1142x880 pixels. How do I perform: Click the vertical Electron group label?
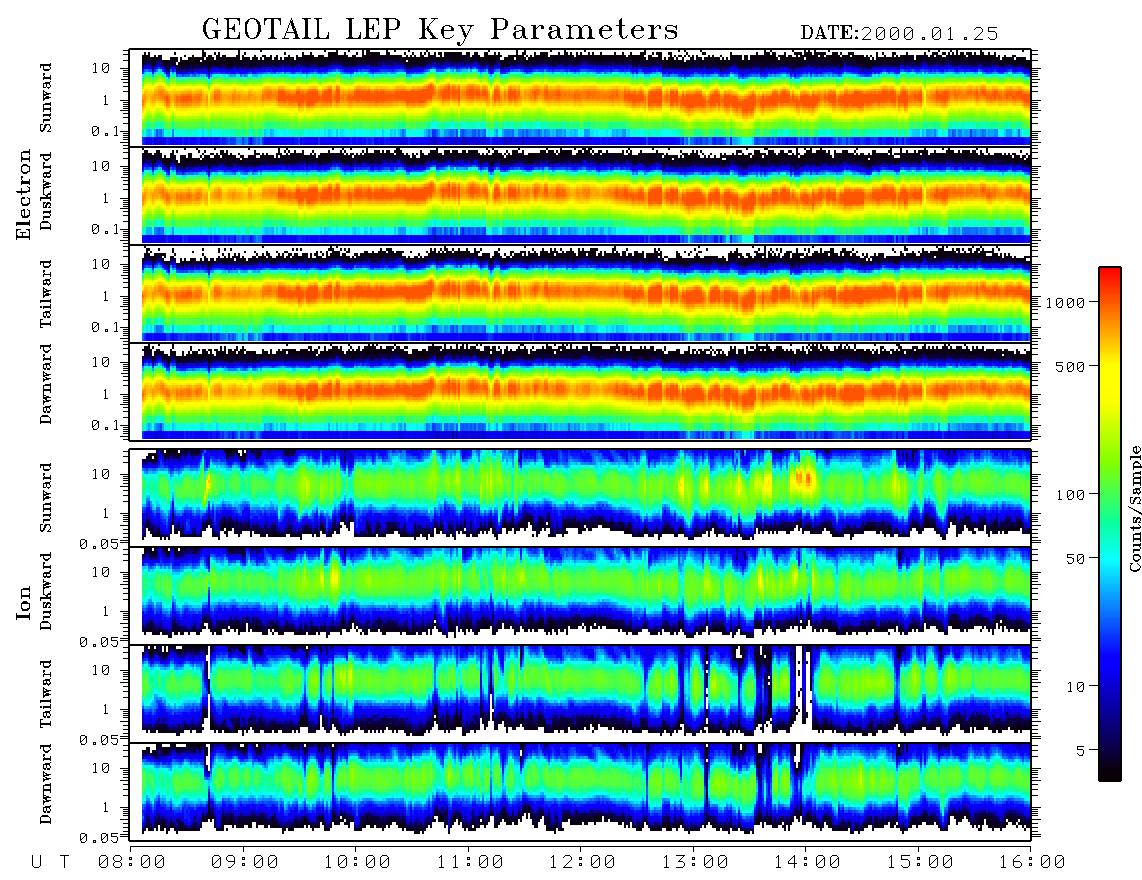pos(23,195)
